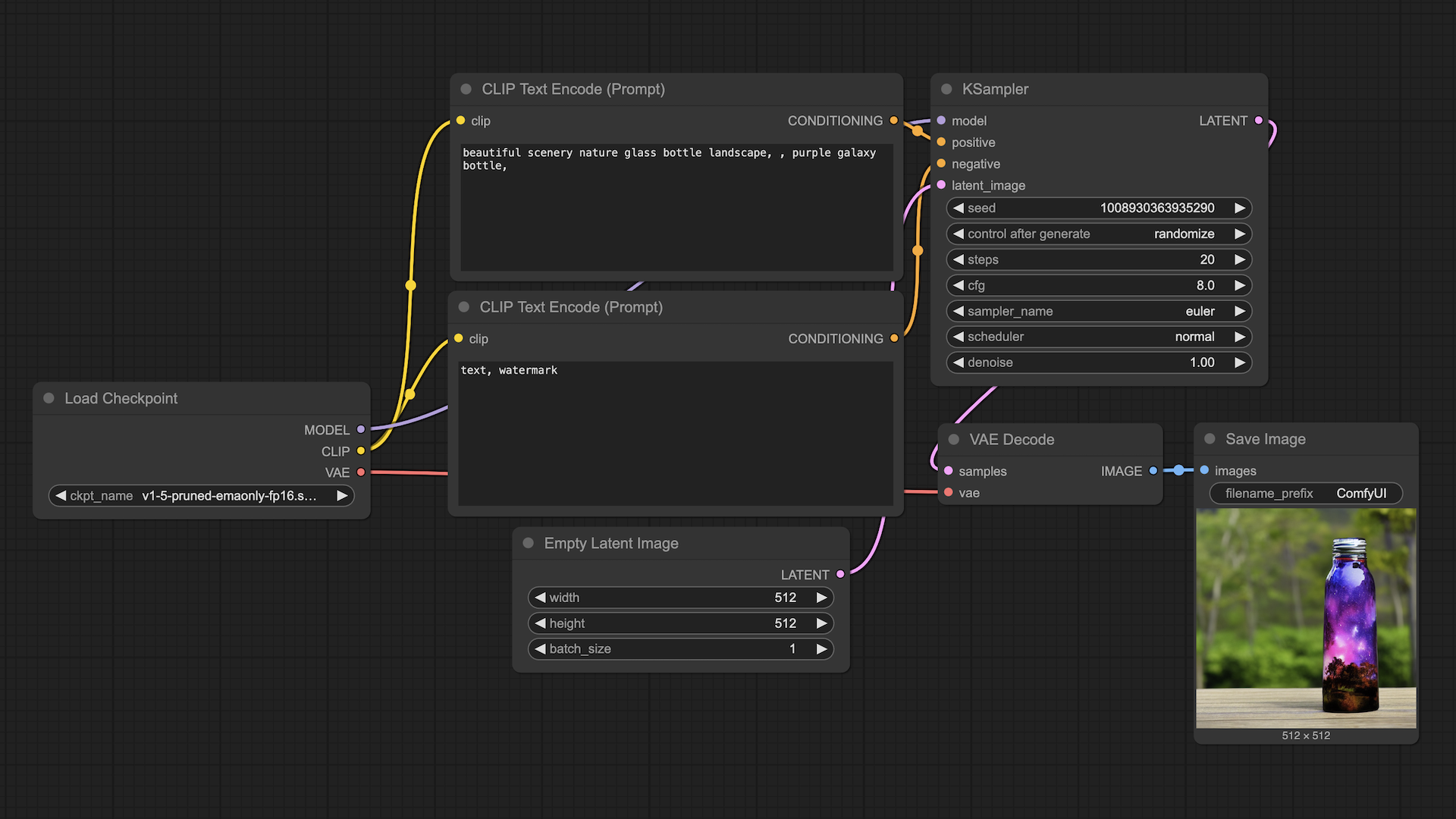Select previous checkpoint with ckpt_name left arrow

pos(61,496)
